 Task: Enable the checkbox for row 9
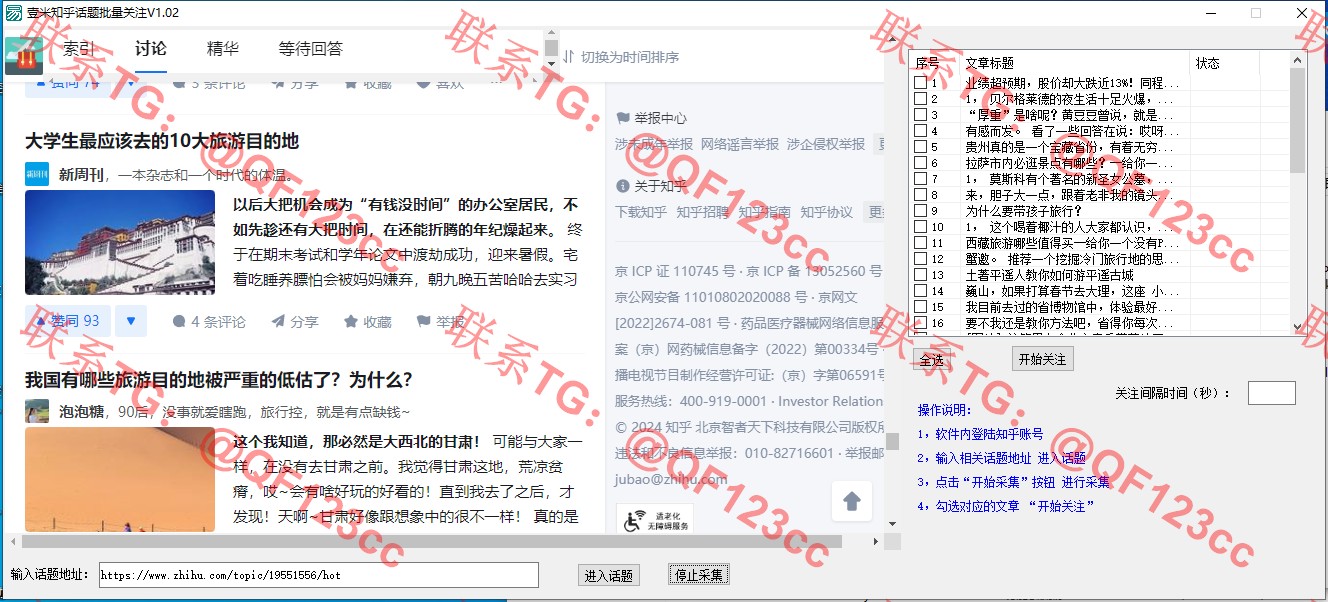[920, 211]
